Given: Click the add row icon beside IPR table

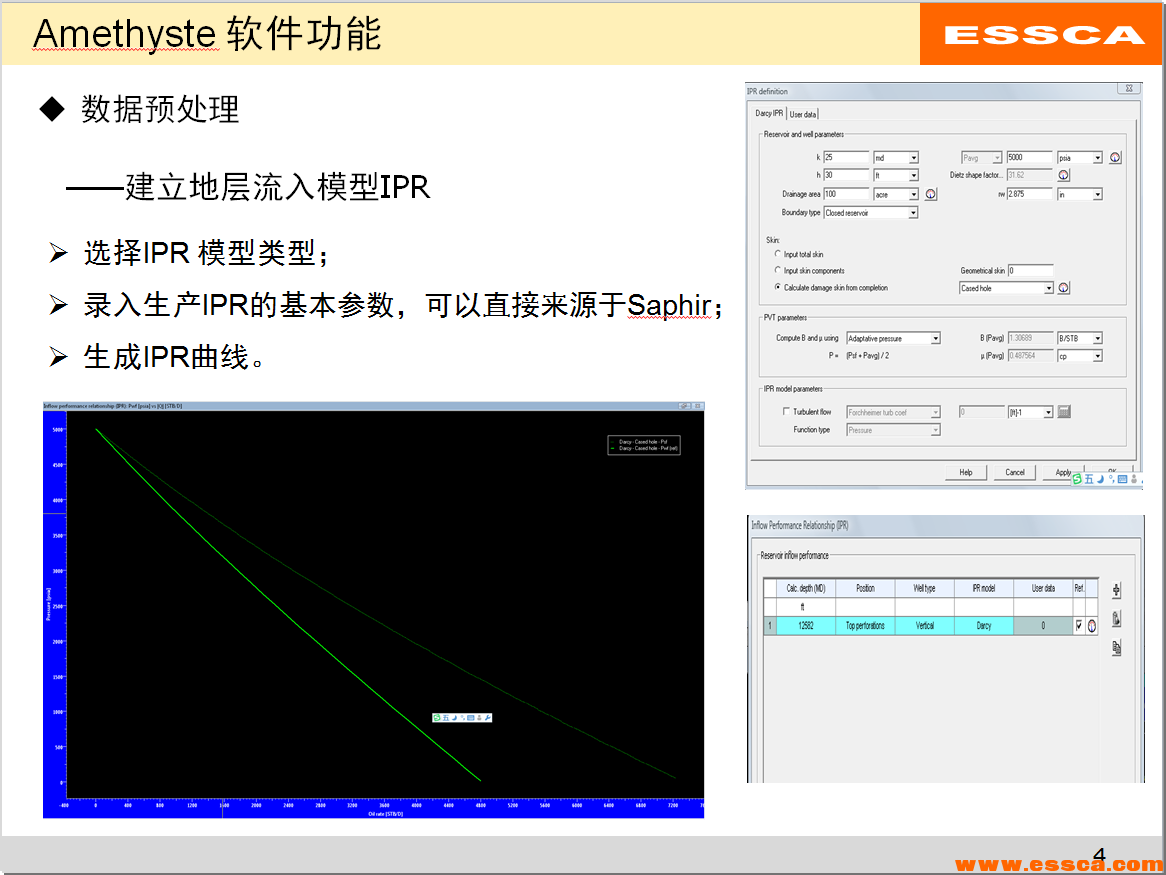Looking at the screenshot, I should (1116, 590).
